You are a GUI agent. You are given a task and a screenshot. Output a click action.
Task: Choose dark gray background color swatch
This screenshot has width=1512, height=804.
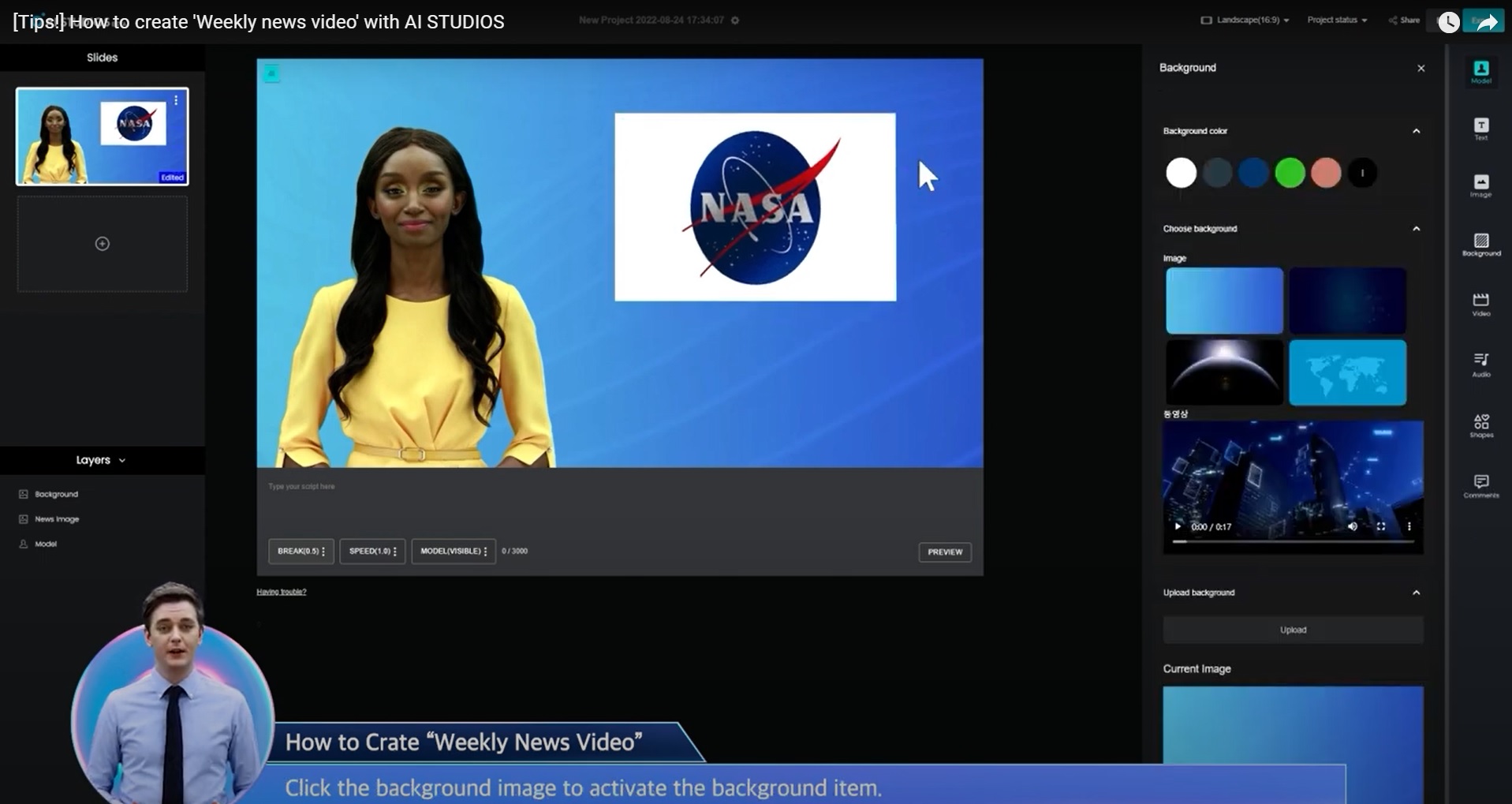tap(1218, 173)
